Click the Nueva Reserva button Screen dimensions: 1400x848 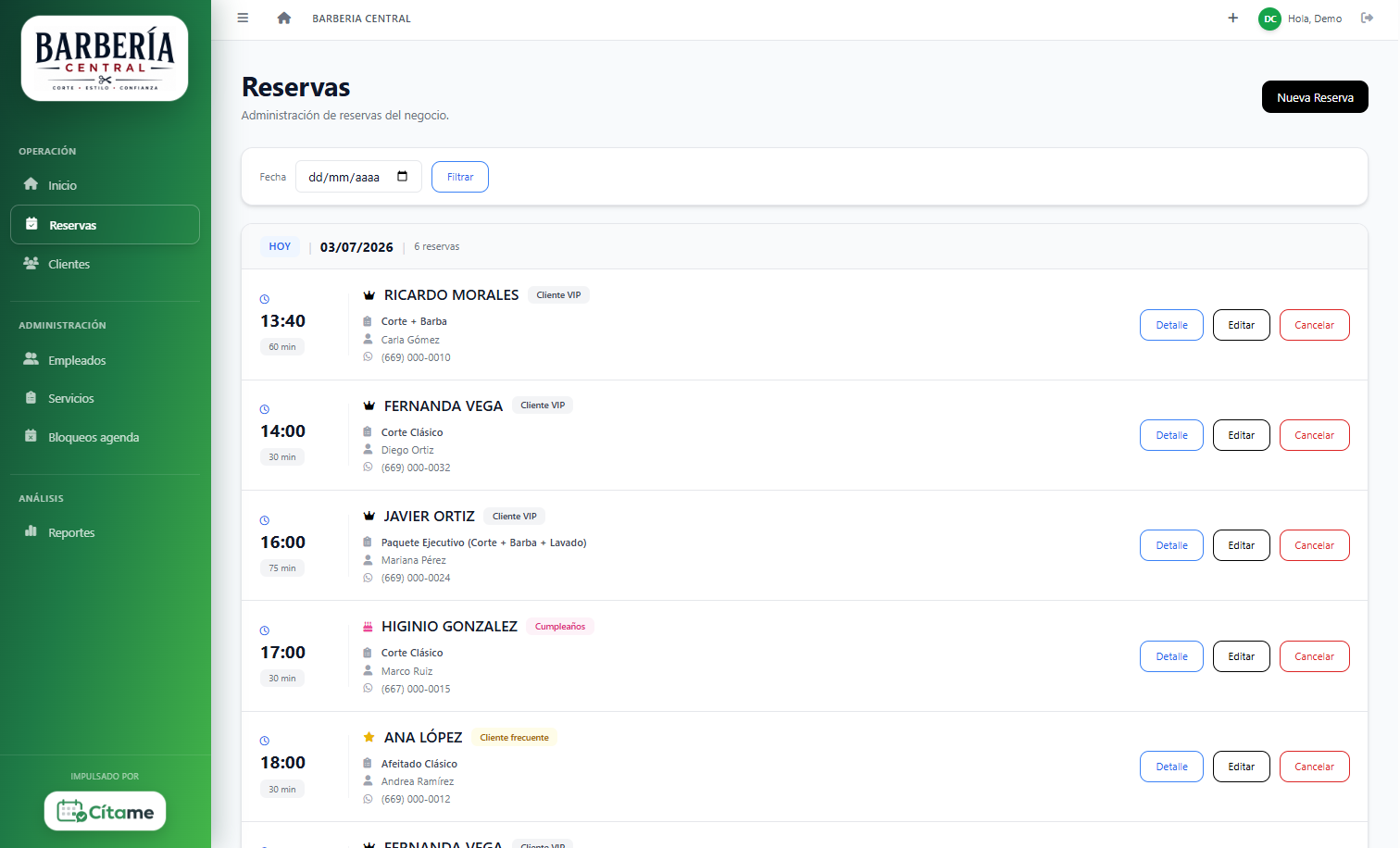coord(1315,97)
